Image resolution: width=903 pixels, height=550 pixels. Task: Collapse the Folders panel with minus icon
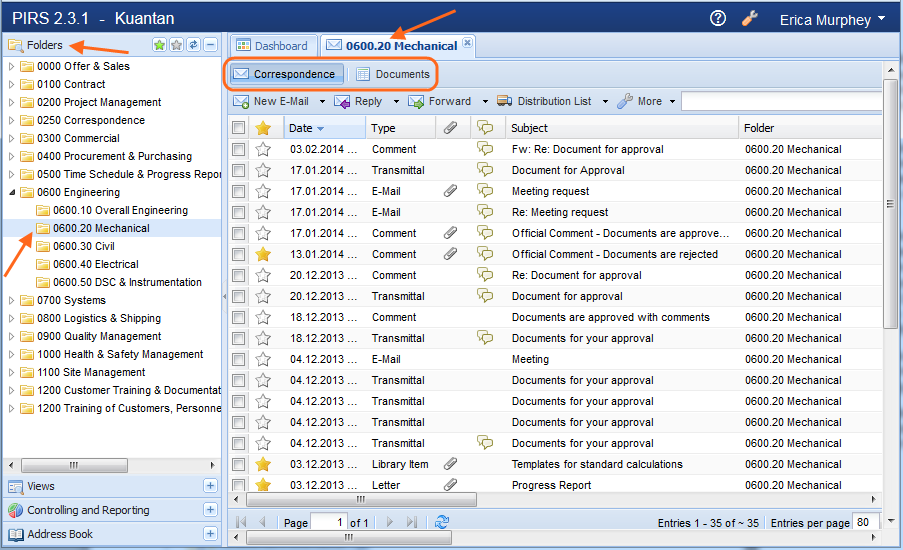[x=210, y=45]
